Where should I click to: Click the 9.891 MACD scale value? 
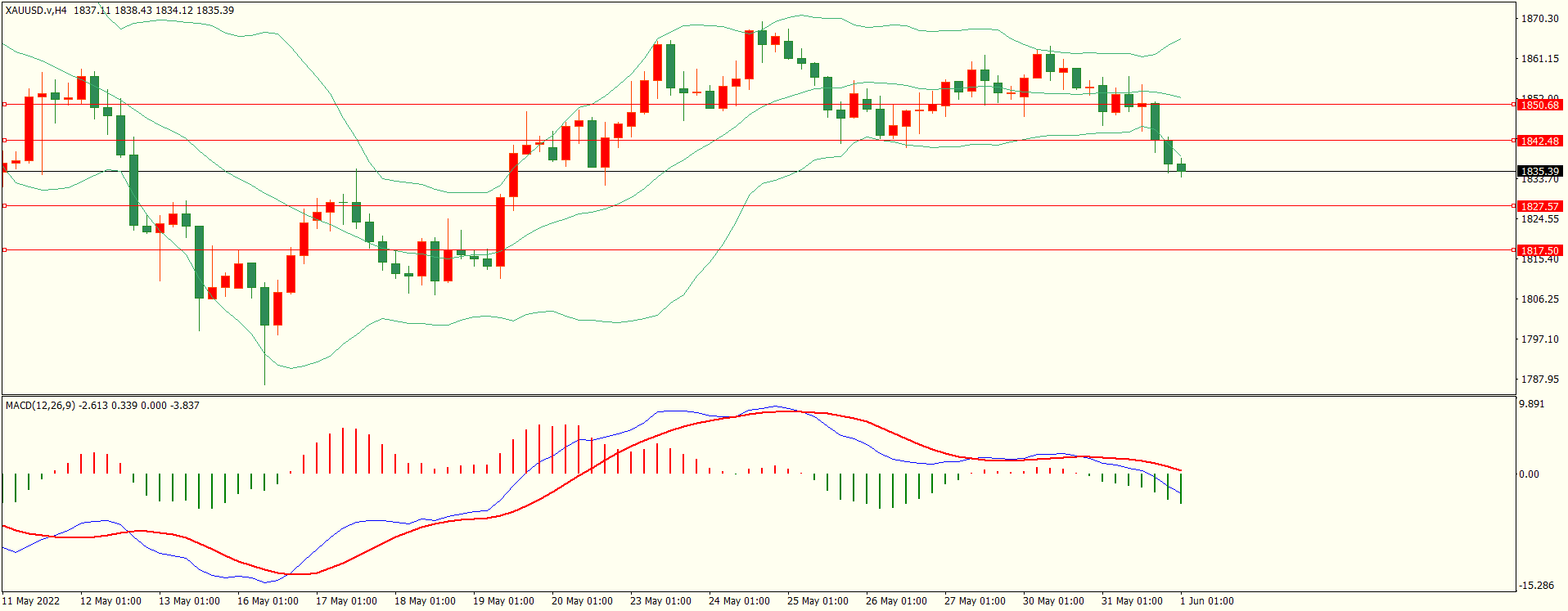pyautogui.click(x=1532, y=404)
